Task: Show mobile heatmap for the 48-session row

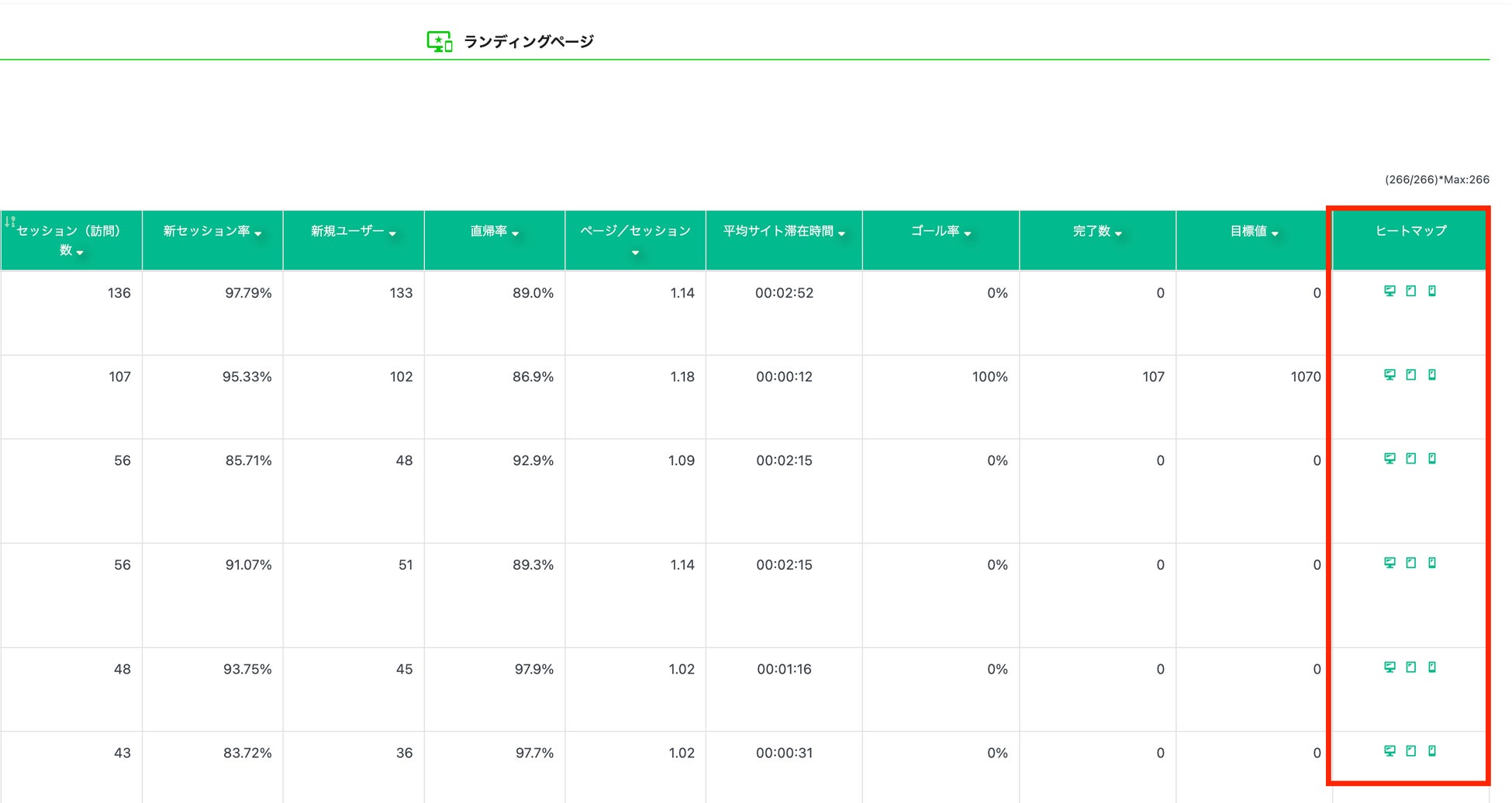Action: (1432, 667)
